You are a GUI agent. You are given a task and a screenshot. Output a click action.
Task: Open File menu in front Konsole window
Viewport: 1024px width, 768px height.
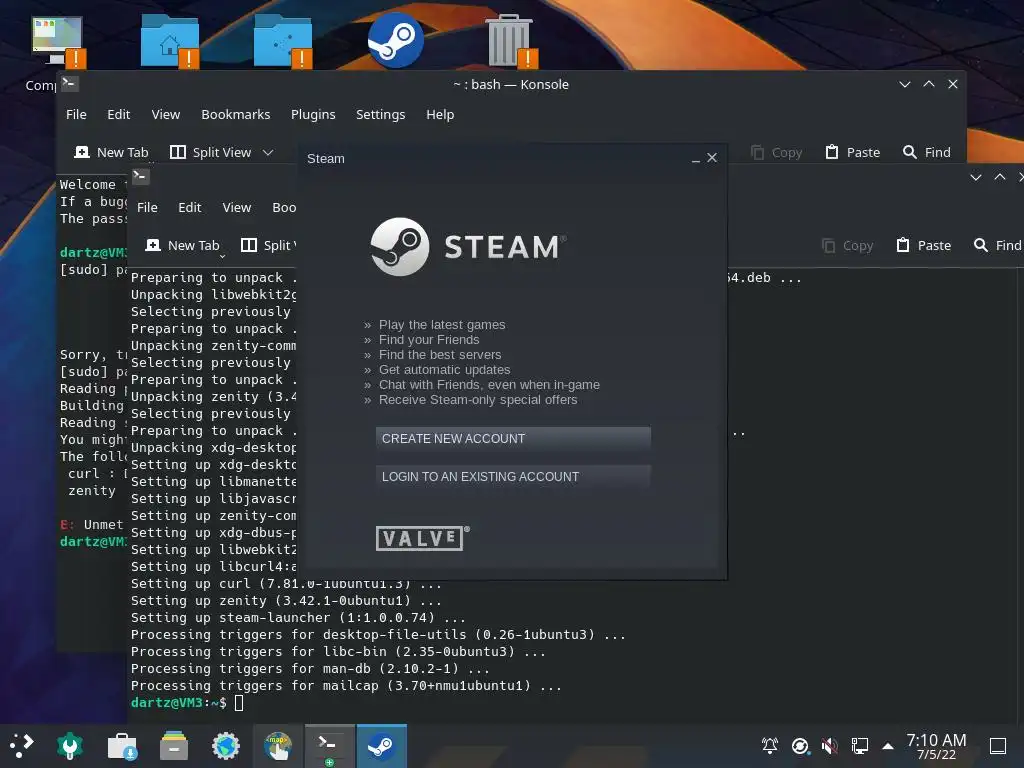point(147,208)
